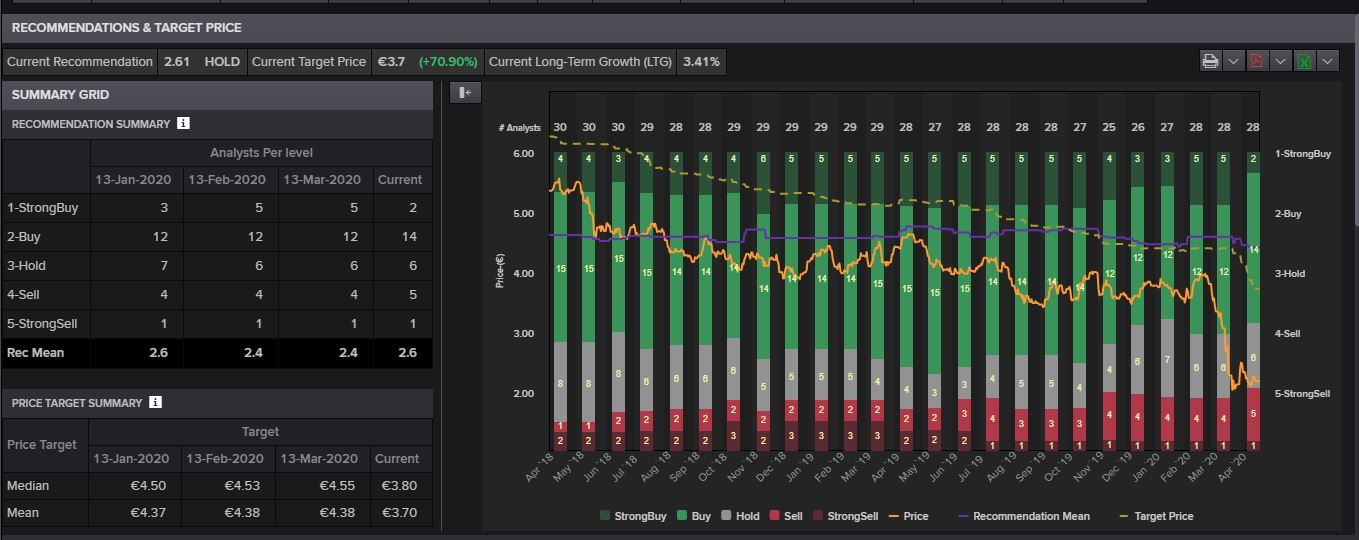This screenshot has width=1359, height=540.
Task: Toggle Recommendation Mean line in legend
Action: coord(1024,517)
